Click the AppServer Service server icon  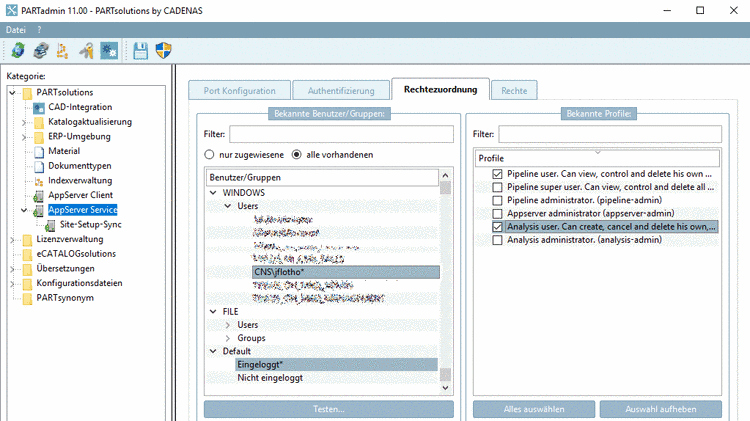point(39,210)
